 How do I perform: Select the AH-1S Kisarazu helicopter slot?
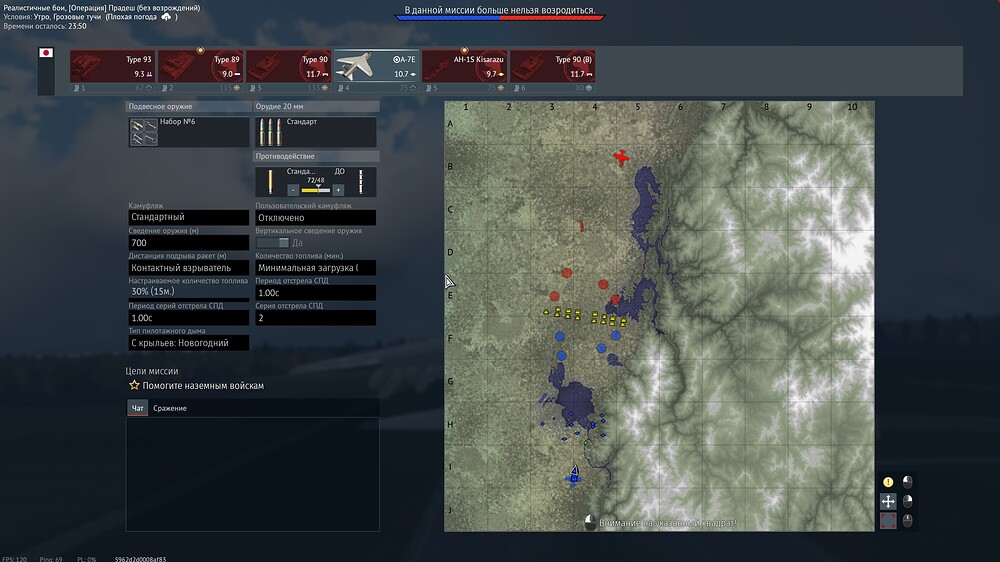coord(464,66)
